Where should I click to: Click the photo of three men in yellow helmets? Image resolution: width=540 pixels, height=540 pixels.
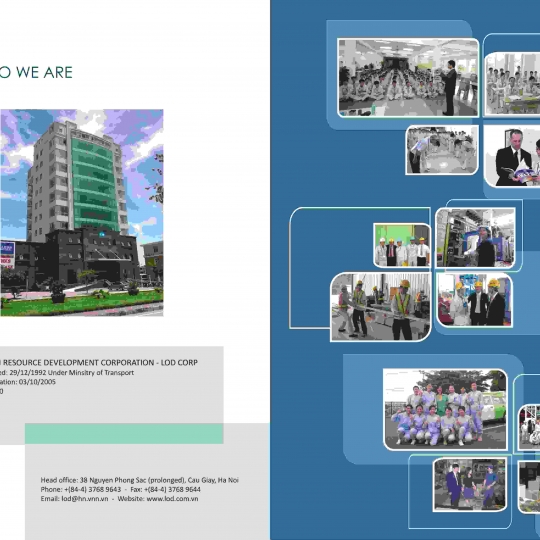pyautogui.click(x=475, y=300)
